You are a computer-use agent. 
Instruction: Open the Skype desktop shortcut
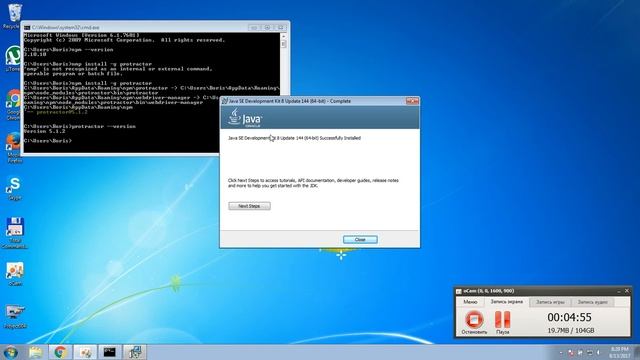click(x=14, y=188)
